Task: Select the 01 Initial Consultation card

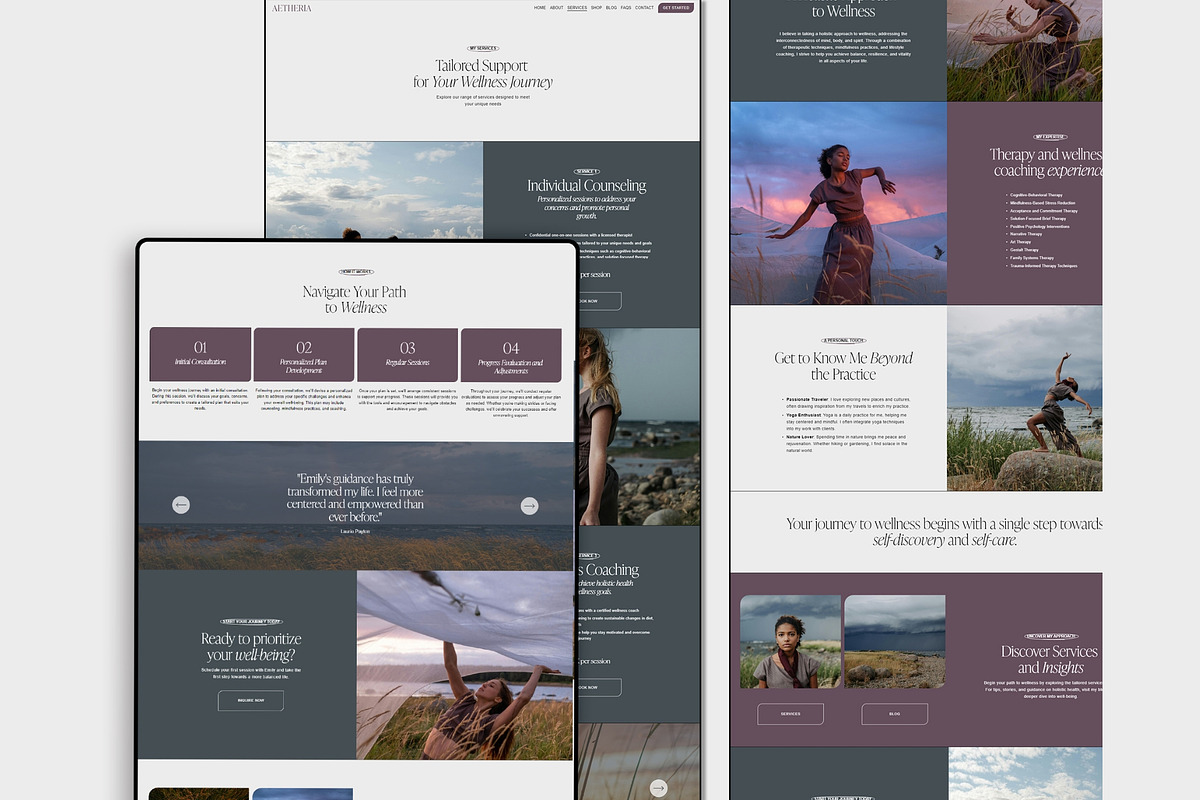Action: [200, 354]
